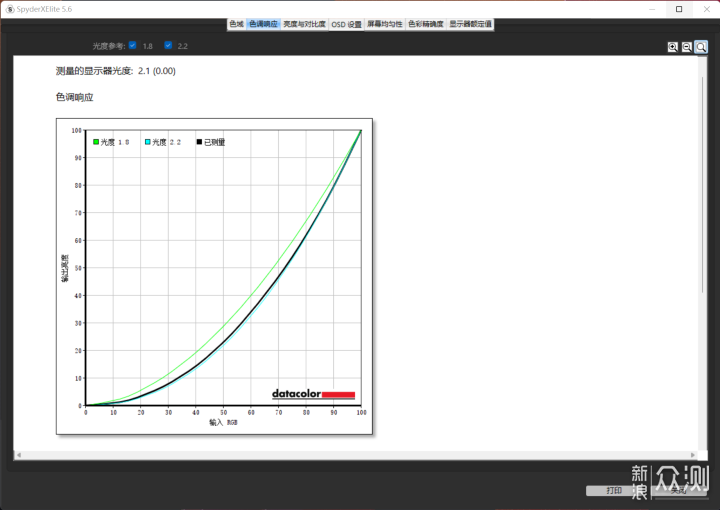Click the horizontal scrollbar left arrow

tap(19, 455)
